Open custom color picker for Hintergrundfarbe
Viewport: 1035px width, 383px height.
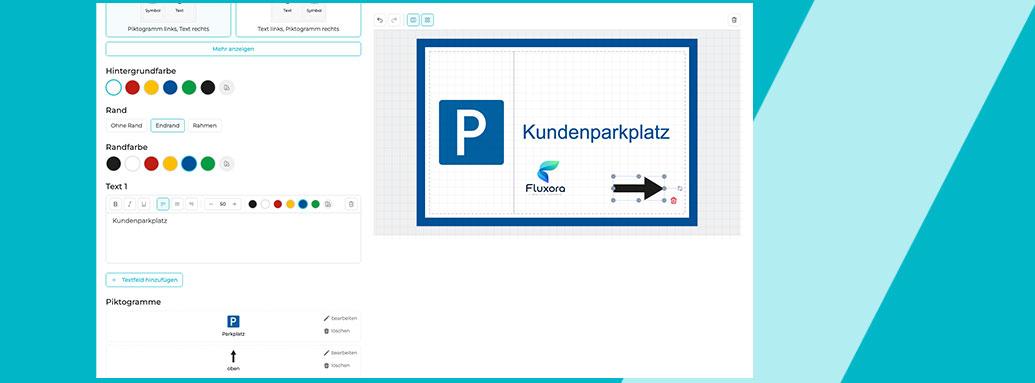click(226, 87)
